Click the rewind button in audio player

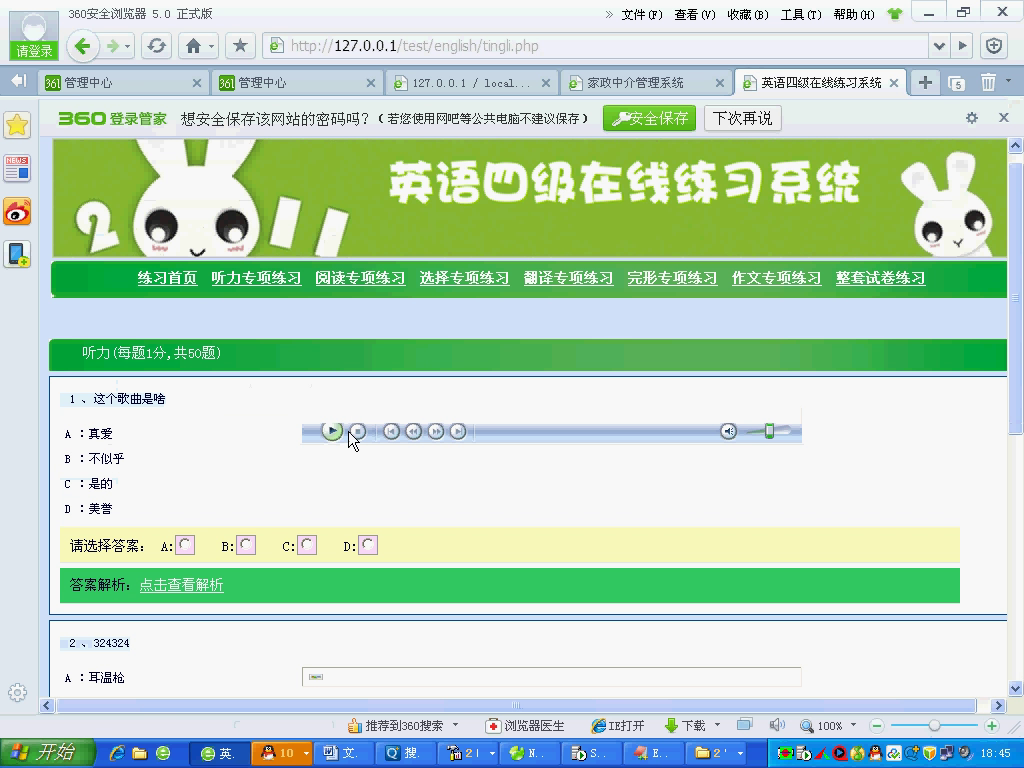coord(413,431)
